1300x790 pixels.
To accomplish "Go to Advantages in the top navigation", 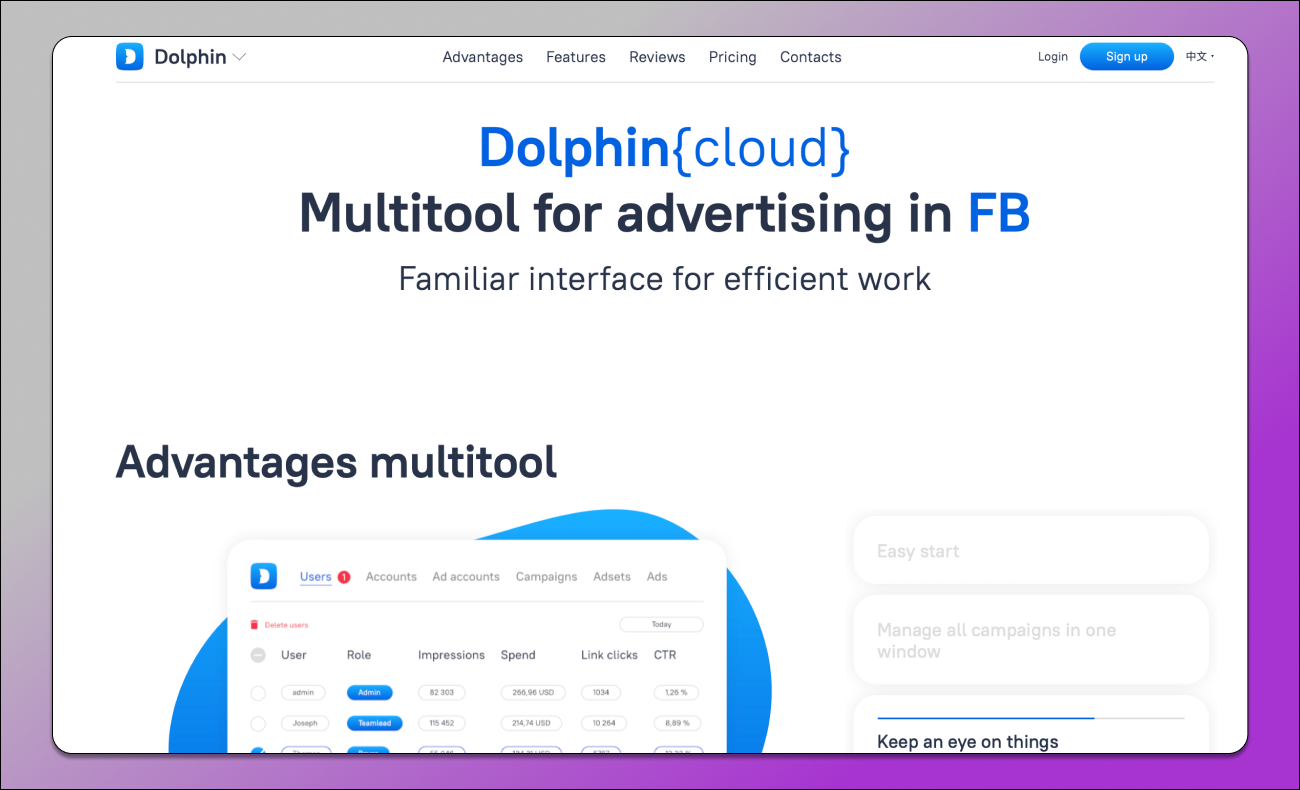I will tap(483, 57).
